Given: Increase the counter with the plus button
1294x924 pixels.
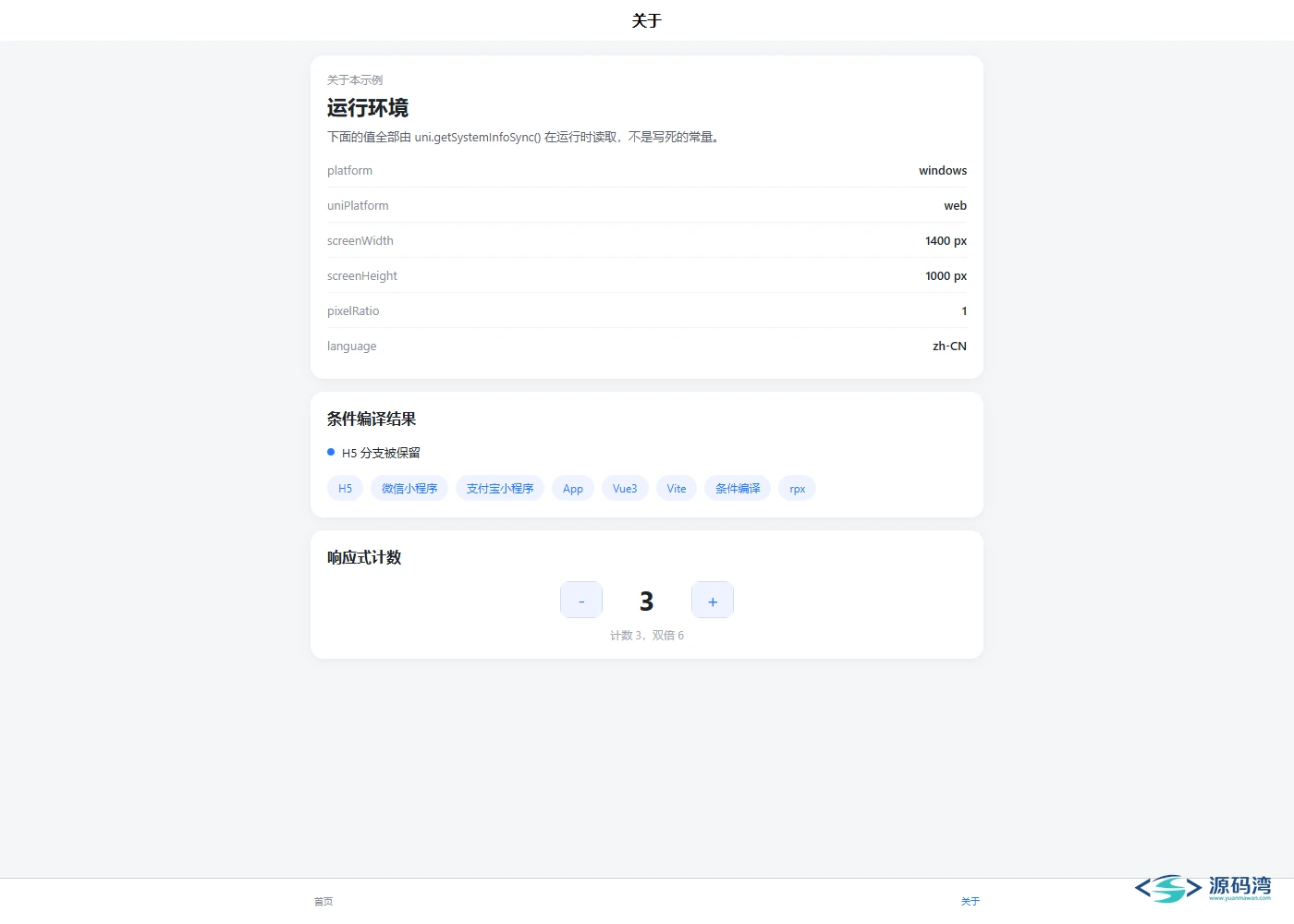Looking at the screenshot, I should (713, 600).
